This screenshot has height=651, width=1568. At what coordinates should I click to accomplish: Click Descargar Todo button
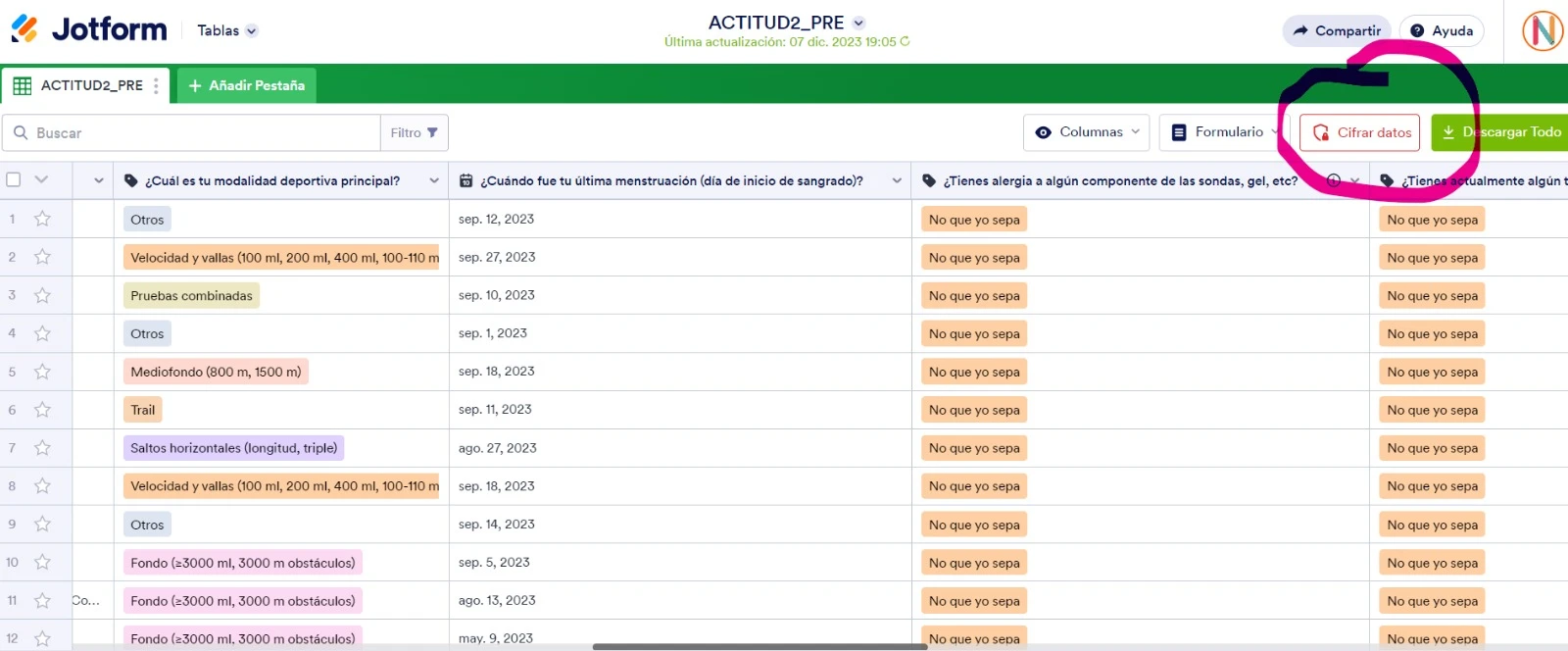pyautogui.click(x=1500, y=132)
